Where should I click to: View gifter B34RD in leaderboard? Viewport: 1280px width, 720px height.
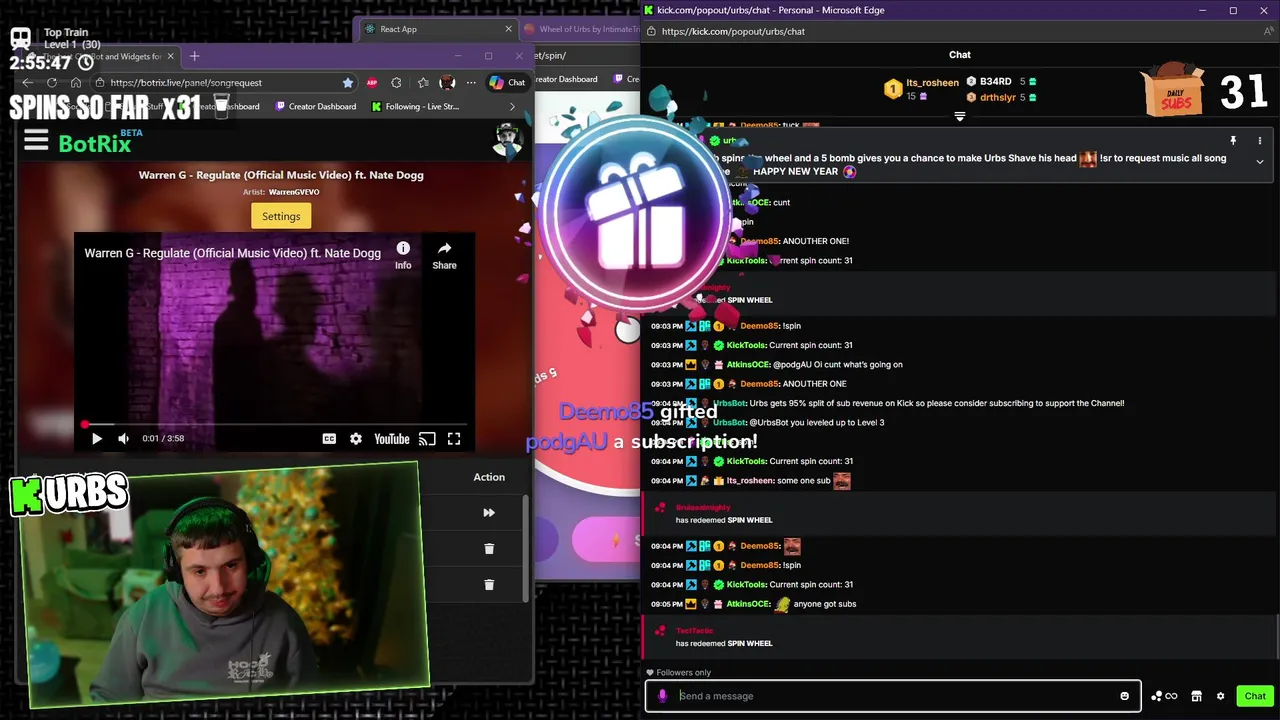1002,82
